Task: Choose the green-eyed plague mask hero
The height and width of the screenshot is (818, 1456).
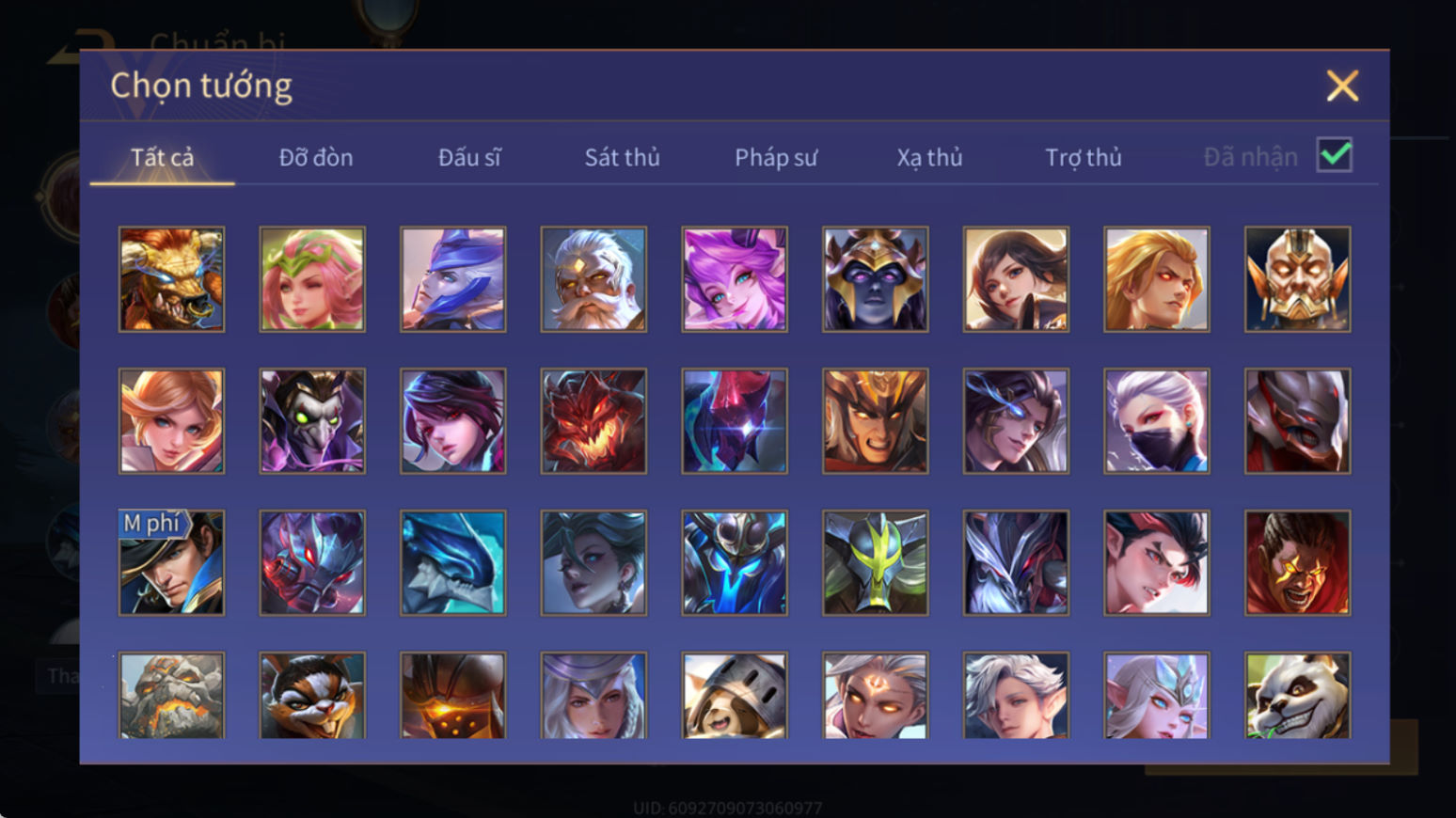Action: pyautogui.click(x=312, y=421)
